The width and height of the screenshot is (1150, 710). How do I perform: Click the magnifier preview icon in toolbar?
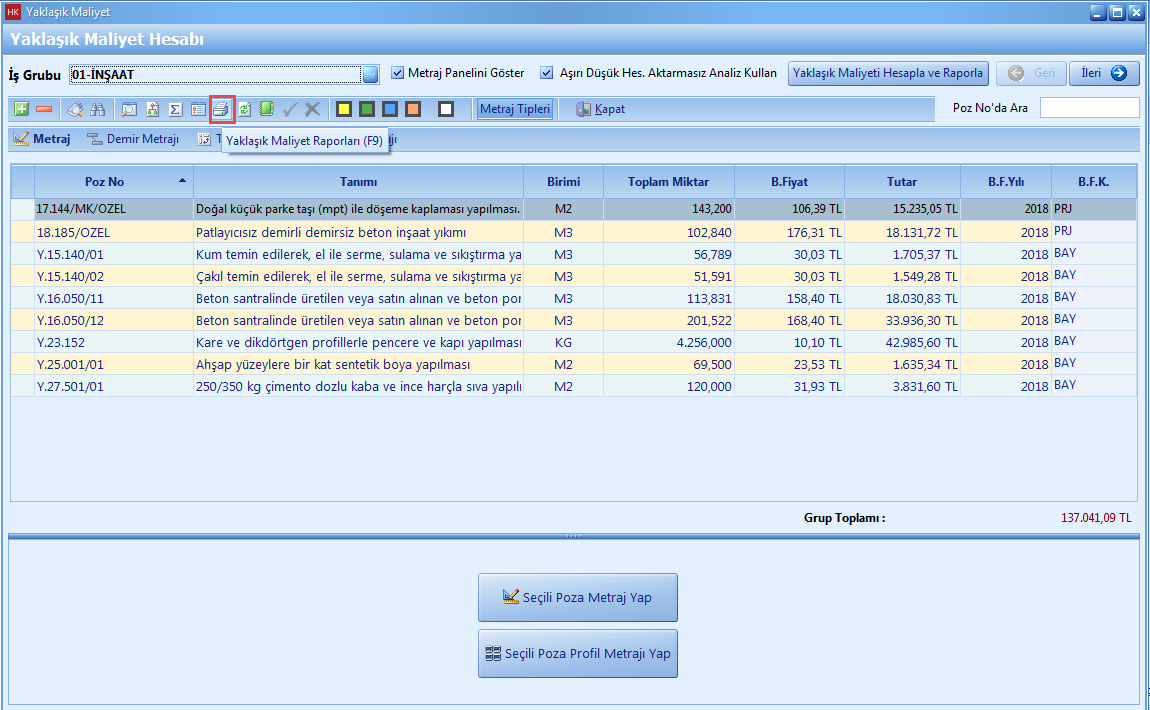coord(129,109)
